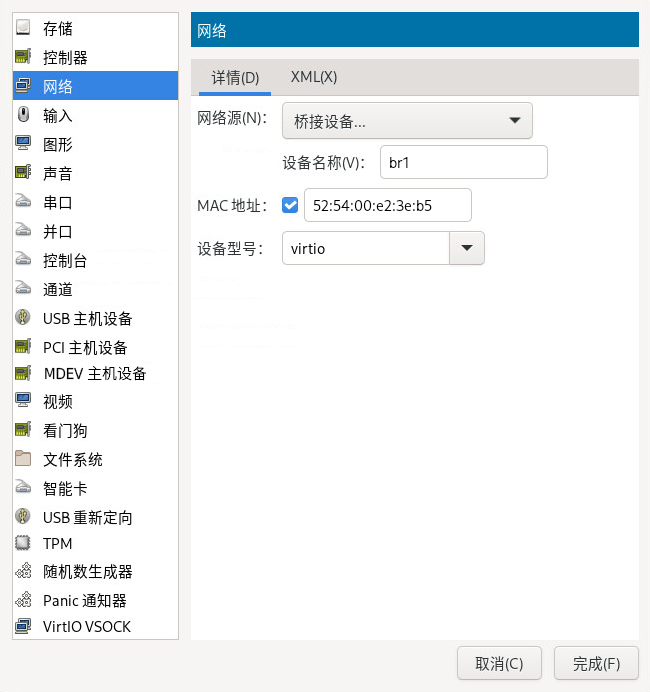Click the 控制器 controller icon
The width and height of the screenshot is (650, 692).
tap(24, 58)
